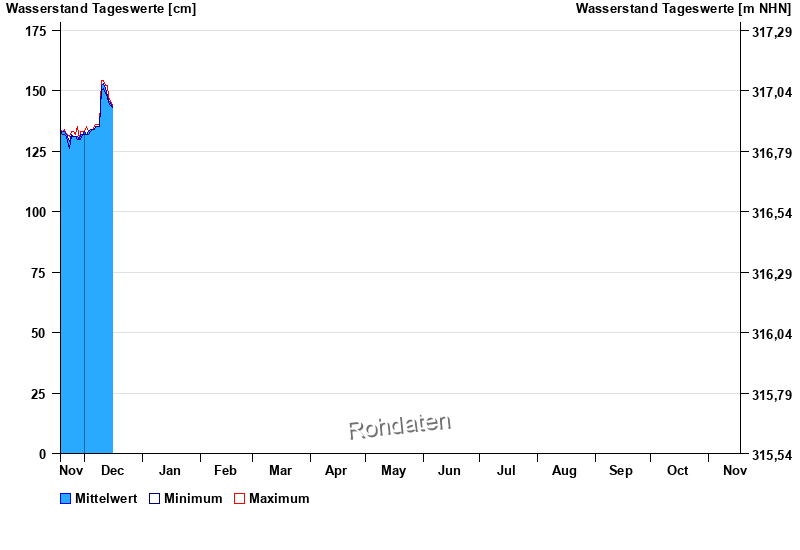Click the blue filled water level area
Image resolution: width=800 pixels, height=550 pixels.
click(x=86, y=300)
